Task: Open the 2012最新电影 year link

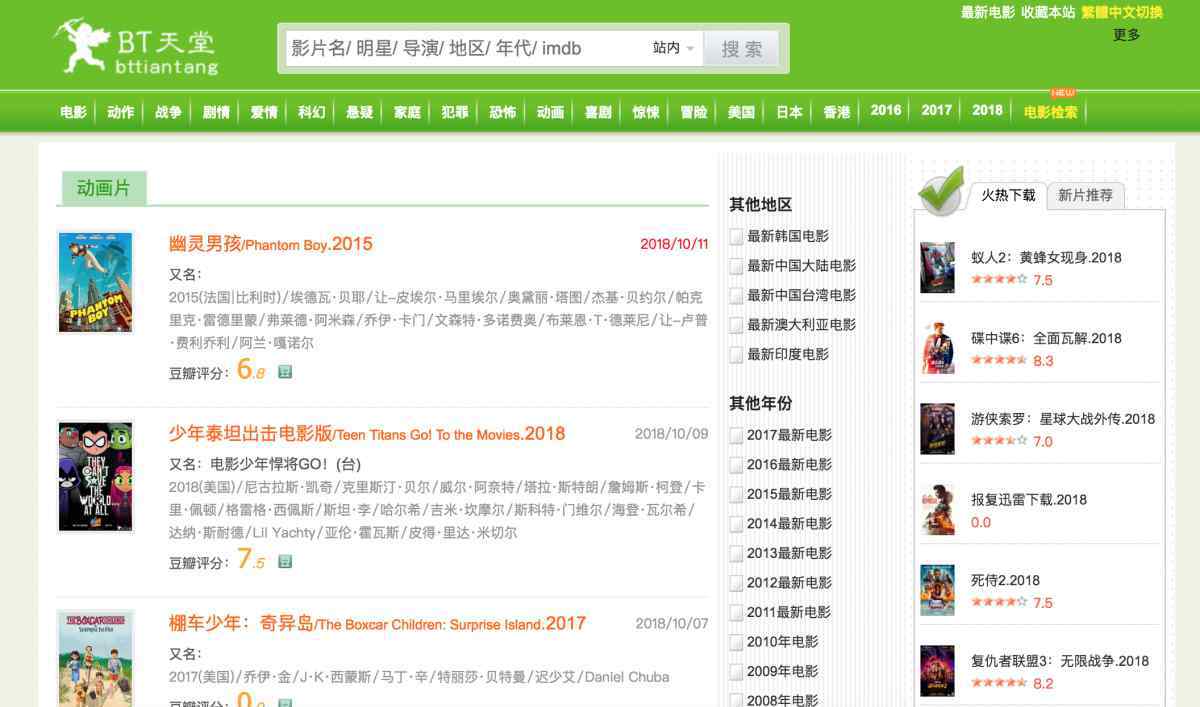Action: (x=789, y=582)
